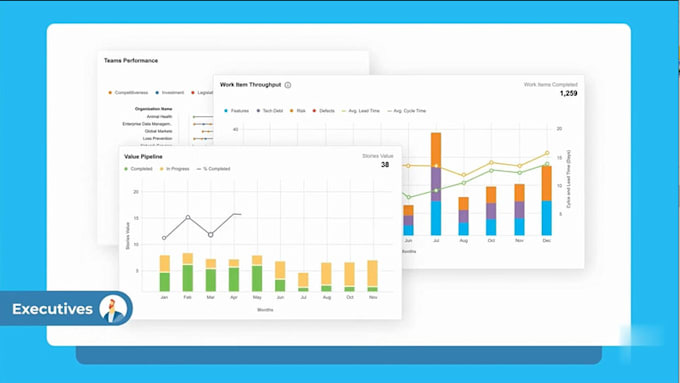Click the Avg. Lead Time point above Dec
Image resolution: width=680 pixels, height=383 pixels.
547,153
